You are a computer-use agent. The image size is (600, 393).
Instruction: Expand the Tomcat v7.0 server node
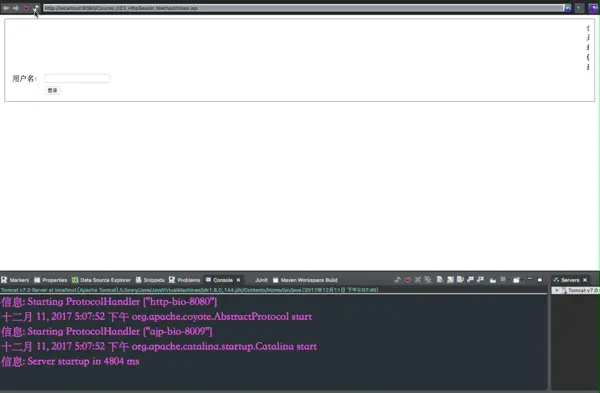pyautogui.click(x=557, y=290)
